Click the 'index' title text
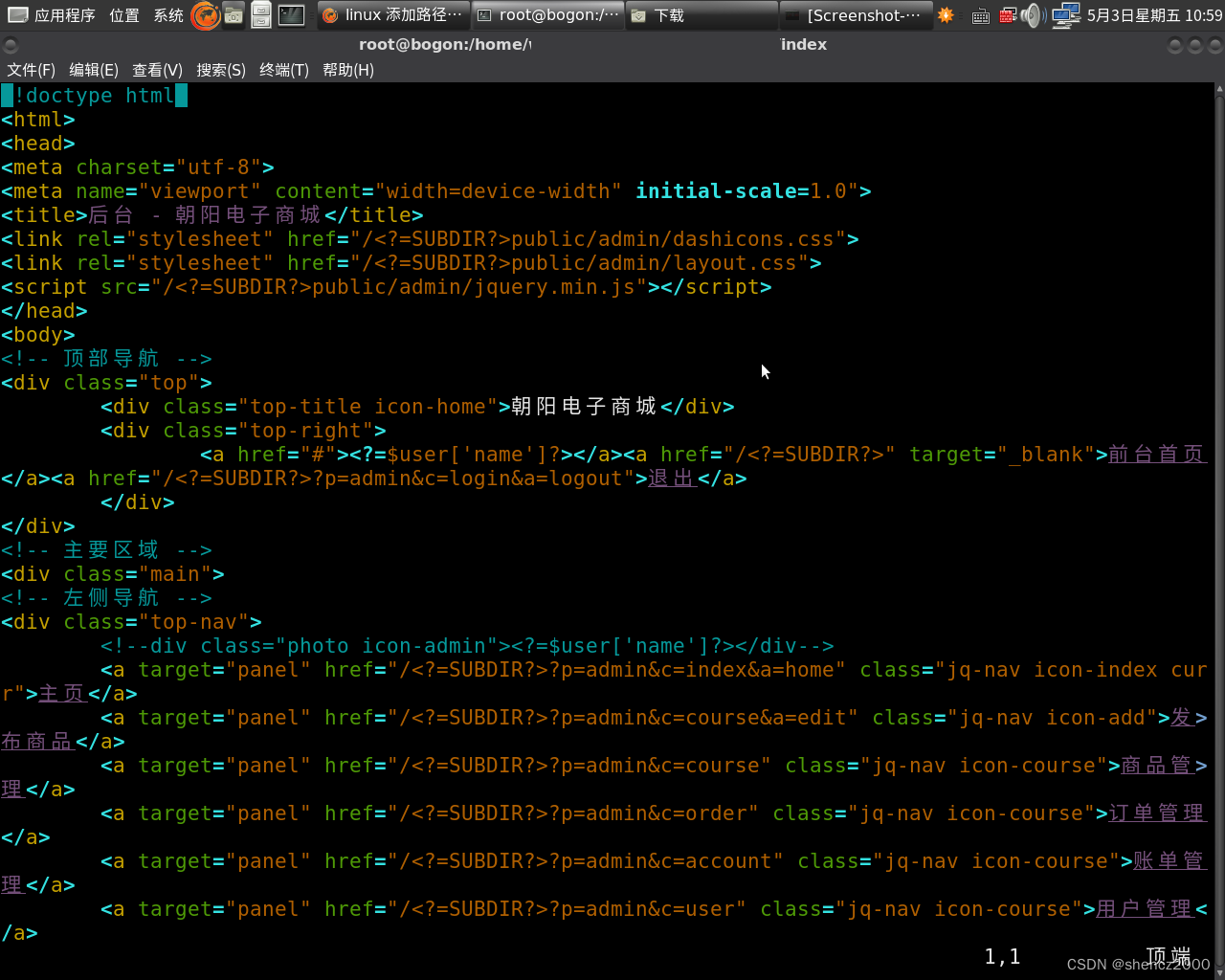 [x=804, y=45]
